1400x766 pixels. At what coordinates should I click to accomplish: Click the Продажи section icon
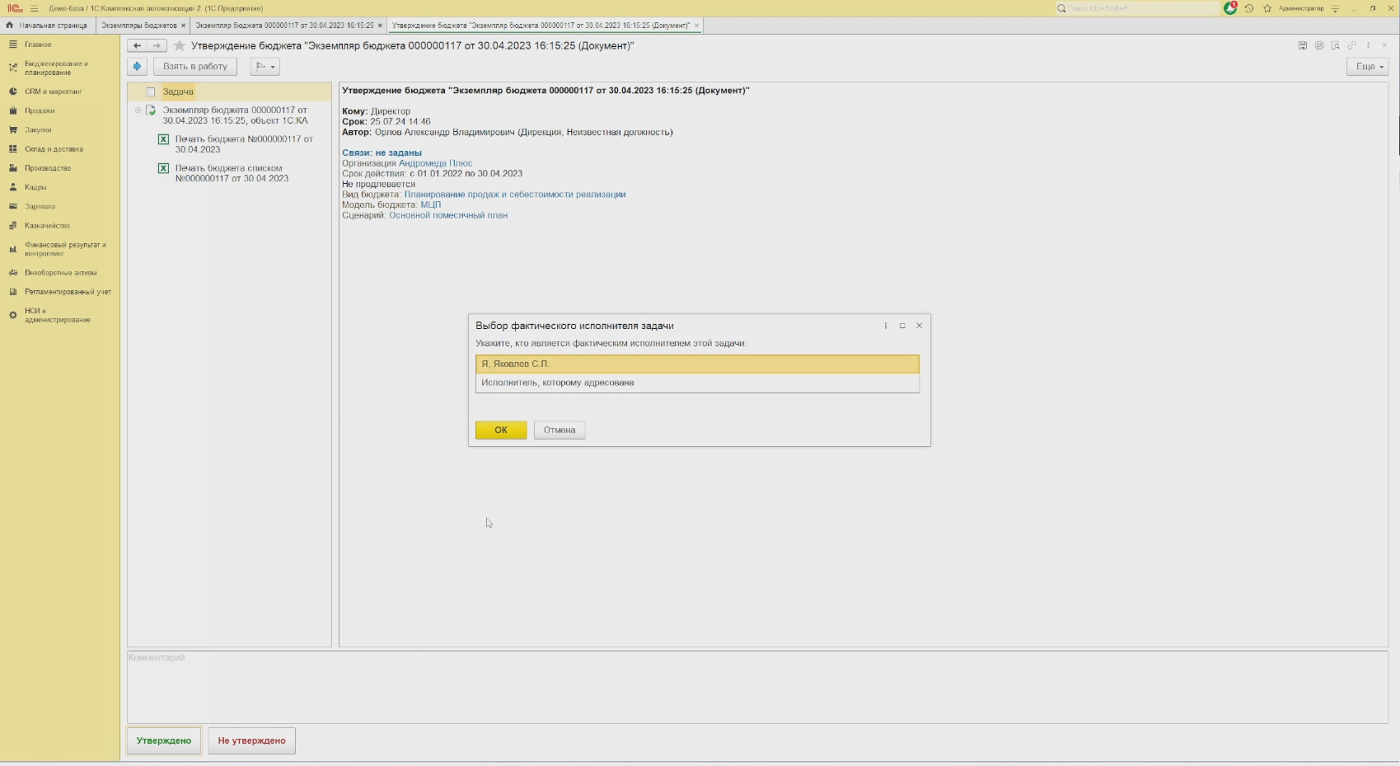pos(13,111)
